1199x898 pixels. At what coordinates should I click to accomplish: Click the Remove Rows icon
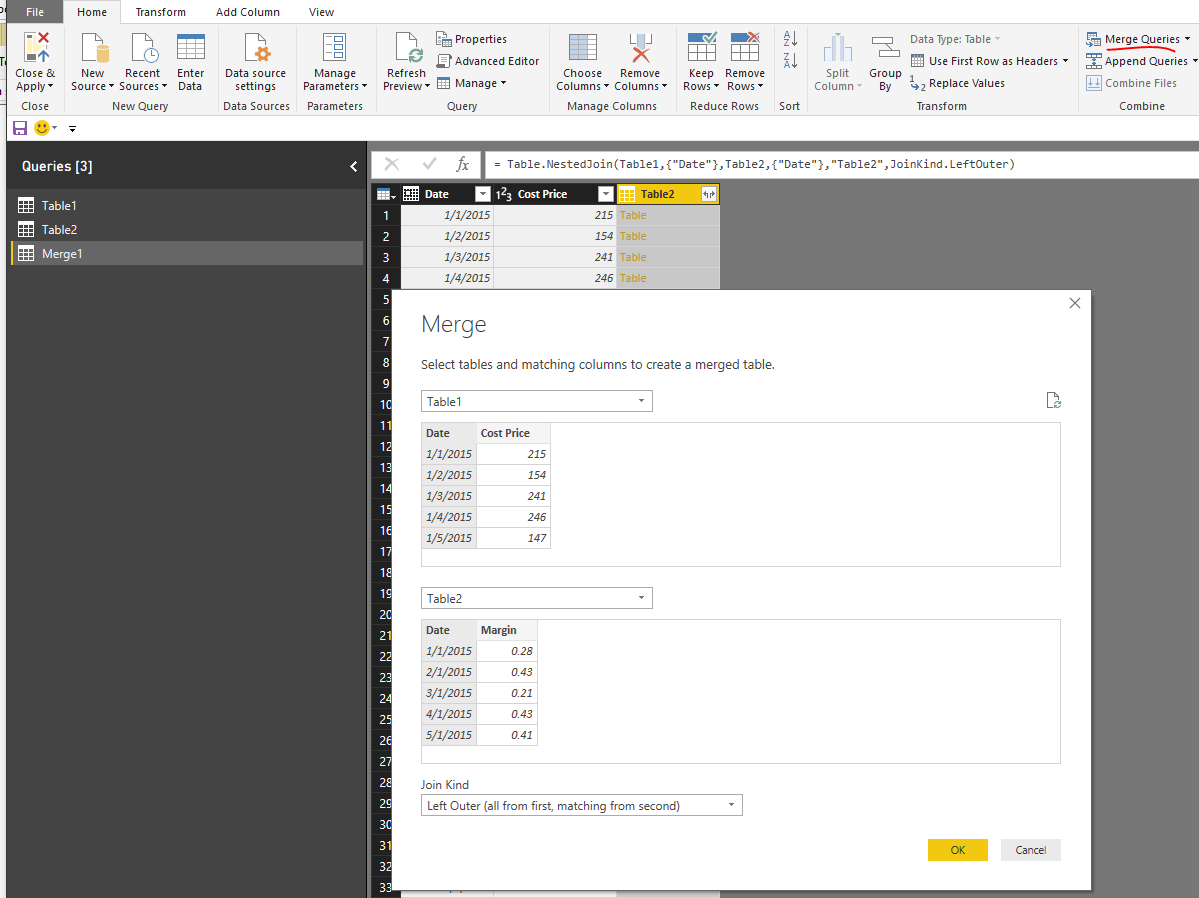pos(745,48)
